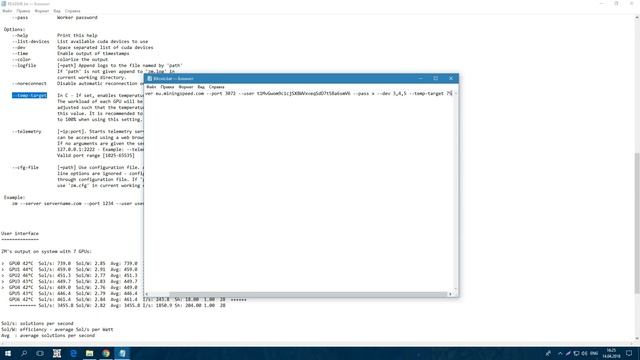Open Правка menu in the front Notepad window
The height and width of the screenshot is (360, 640).
point(167,87)
